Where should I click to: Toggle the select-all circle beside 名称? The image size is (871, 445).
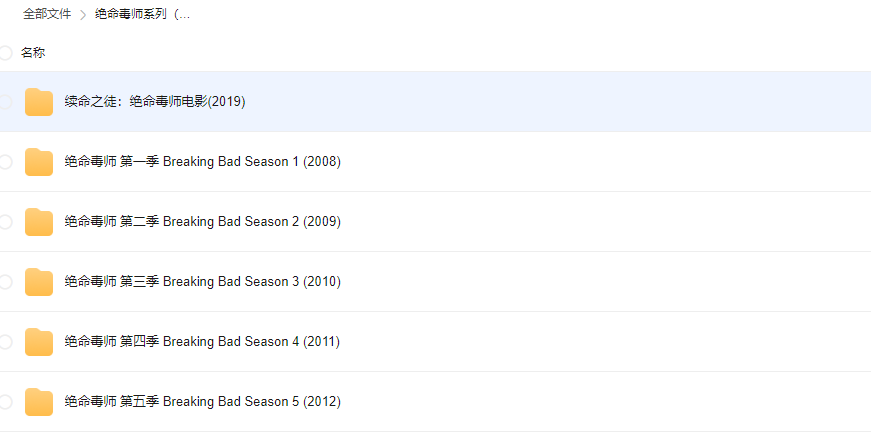click(x=5, y=53)
